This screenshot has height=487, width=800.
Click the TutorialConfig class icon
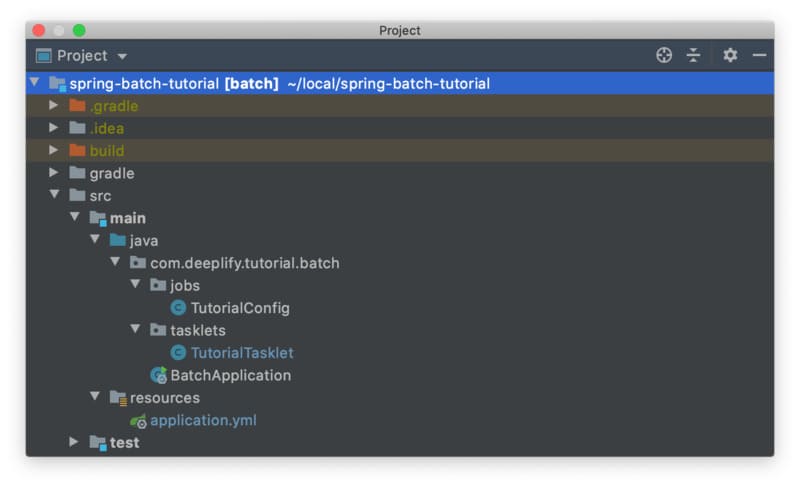click(x=178, y=307)
